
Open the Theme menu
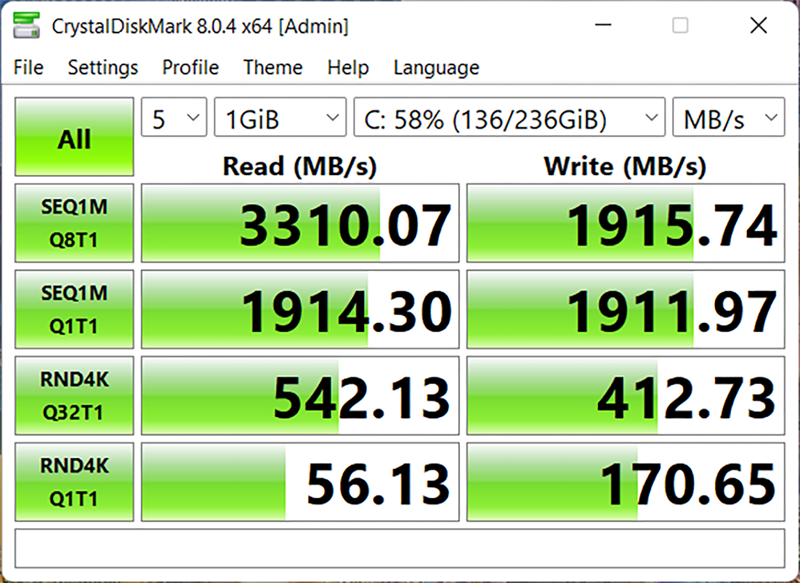(273, 67)
